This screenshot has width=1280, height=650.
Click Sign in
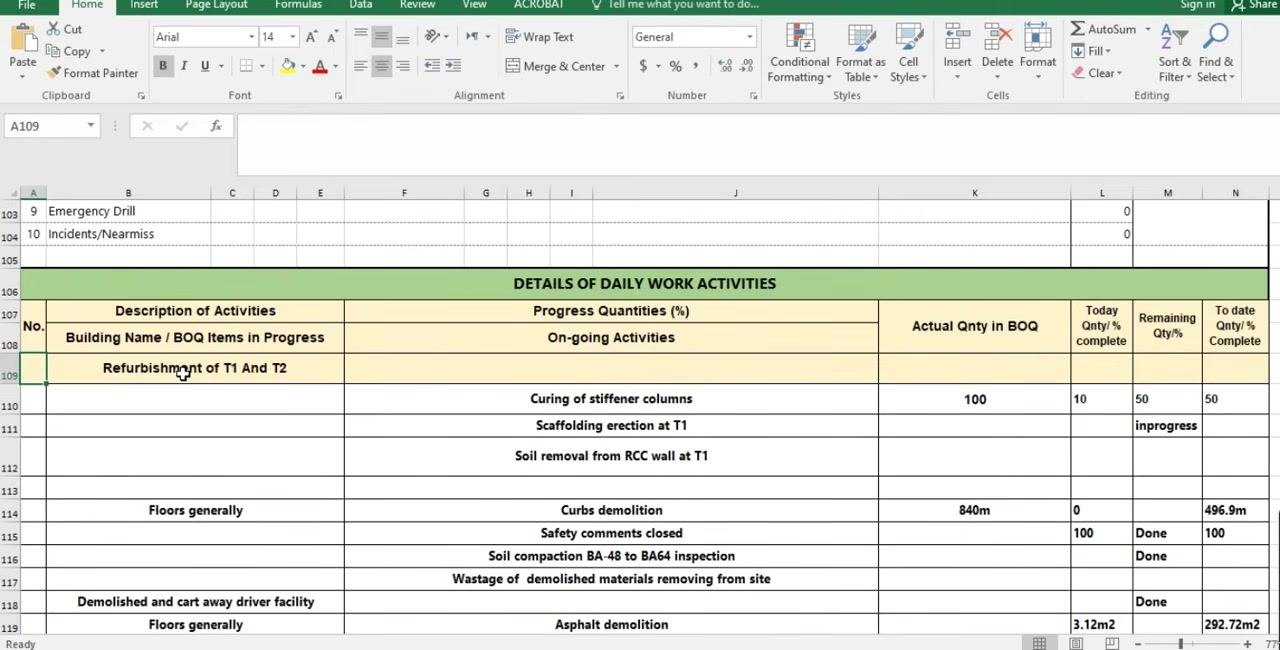point(1197,5)
